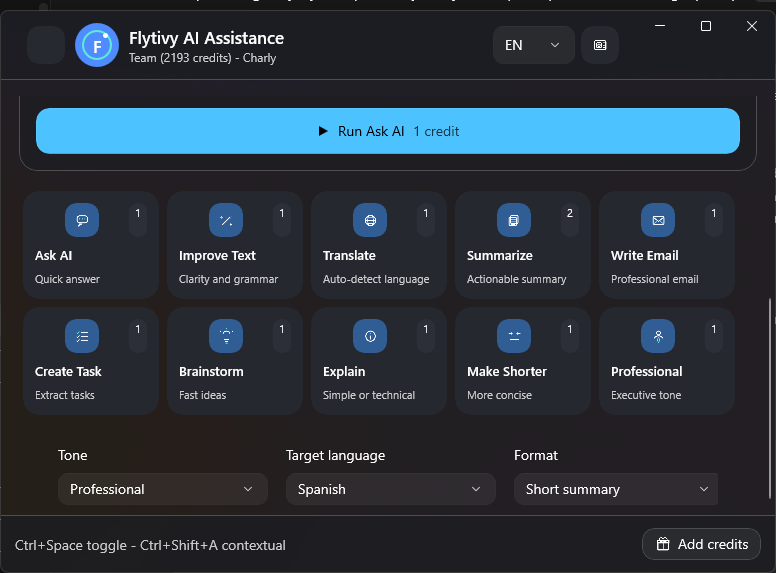The width and height of the screenshot is (776, 573).
Task: Maximize the Flytivy window
Action: 706,26
